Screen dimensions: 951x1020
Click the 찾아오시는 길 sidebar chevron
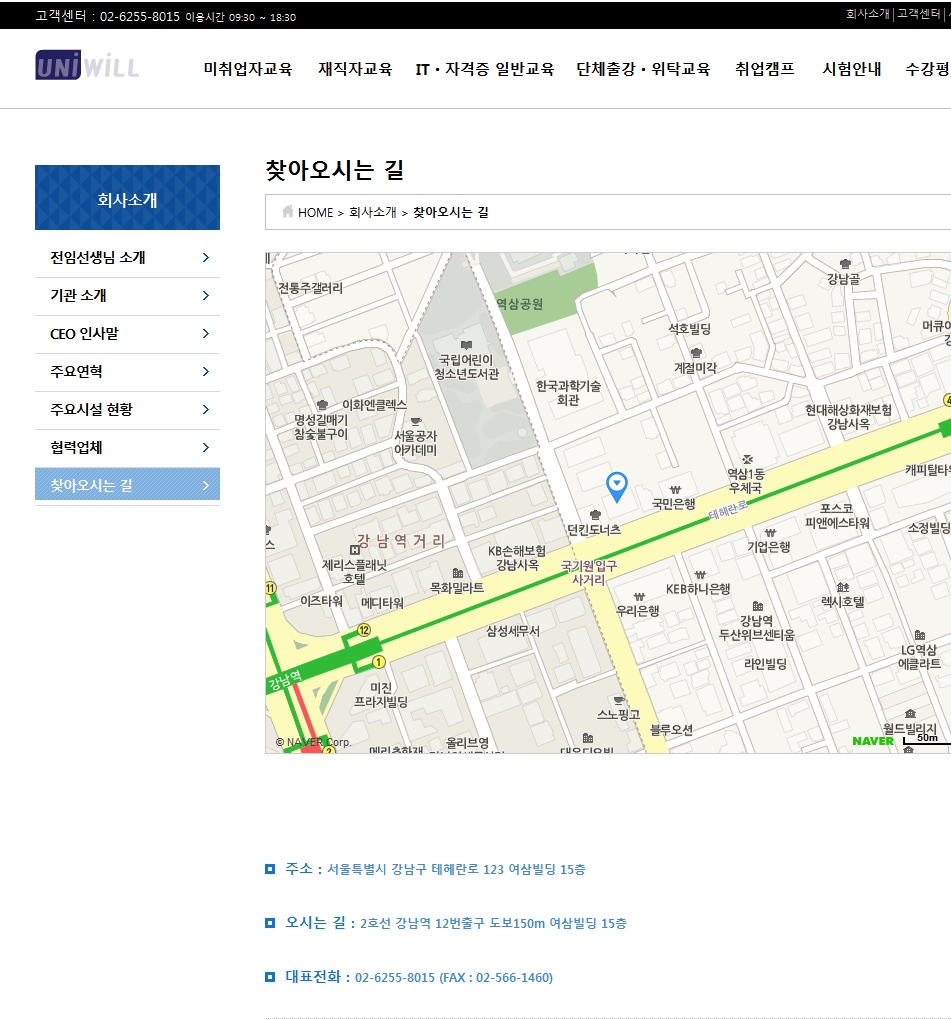point(206,485)
